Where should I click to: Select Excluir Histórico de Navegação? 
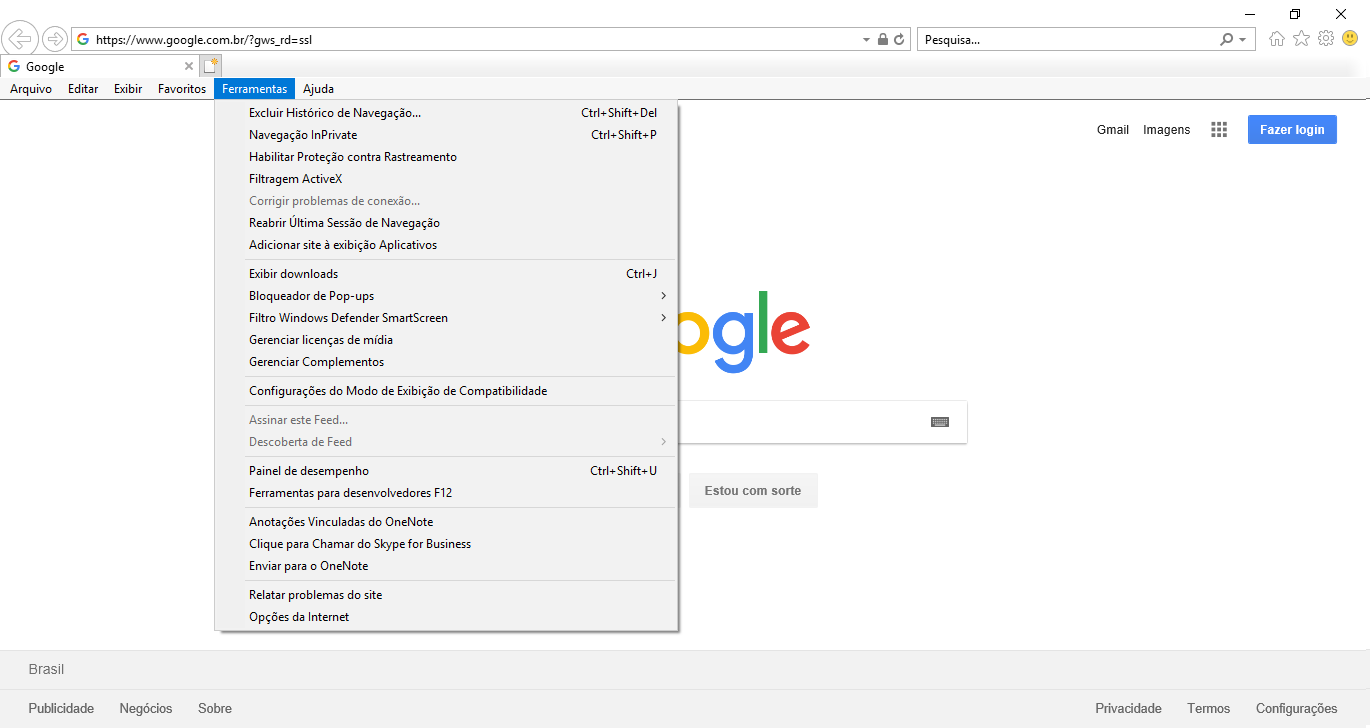coord(447,113)
